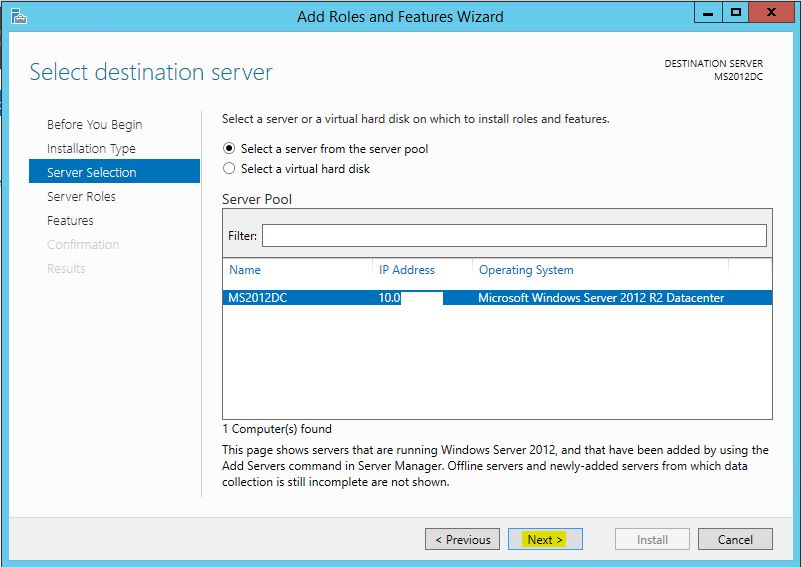Go back with the Previous button
The height and width of the screenshot is (567, 801).
(462, 539)
